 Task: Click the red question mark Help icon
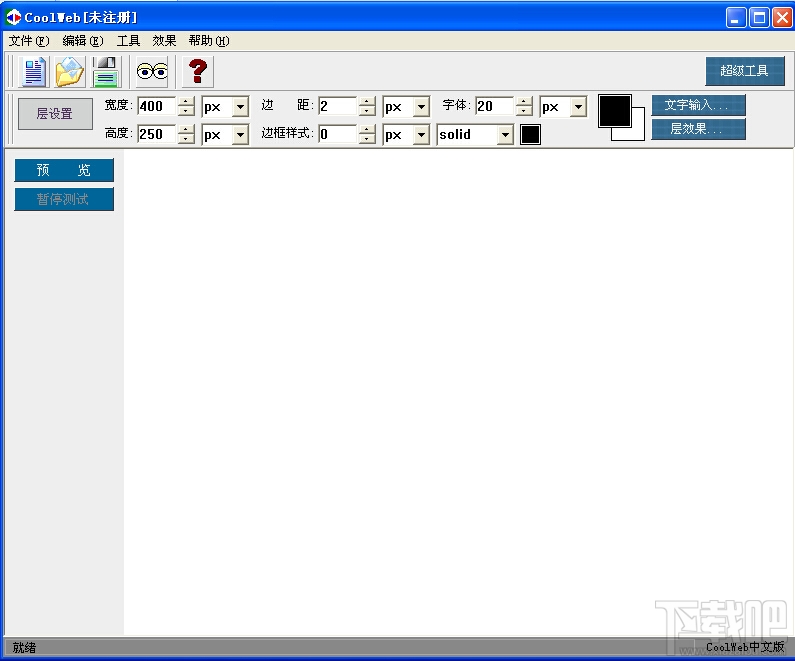198,71
